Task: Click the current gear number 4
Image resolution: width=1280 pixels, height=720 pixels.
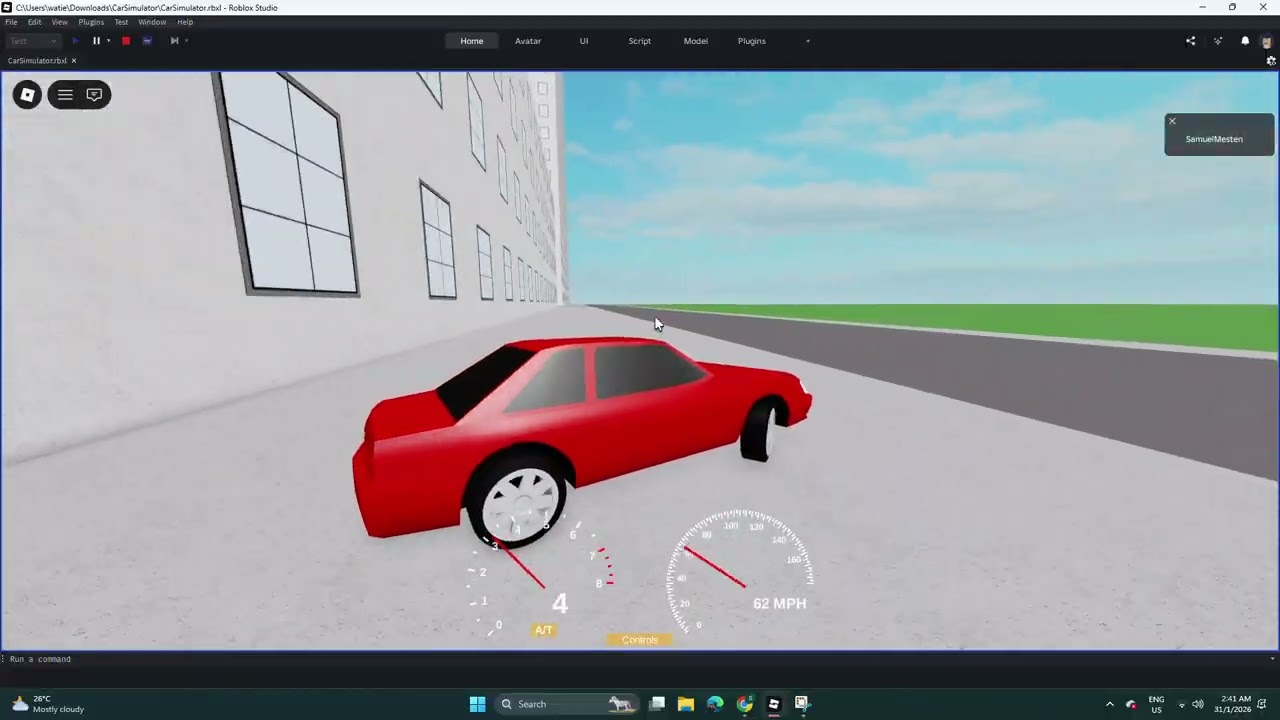Action: tap(560, 603)
